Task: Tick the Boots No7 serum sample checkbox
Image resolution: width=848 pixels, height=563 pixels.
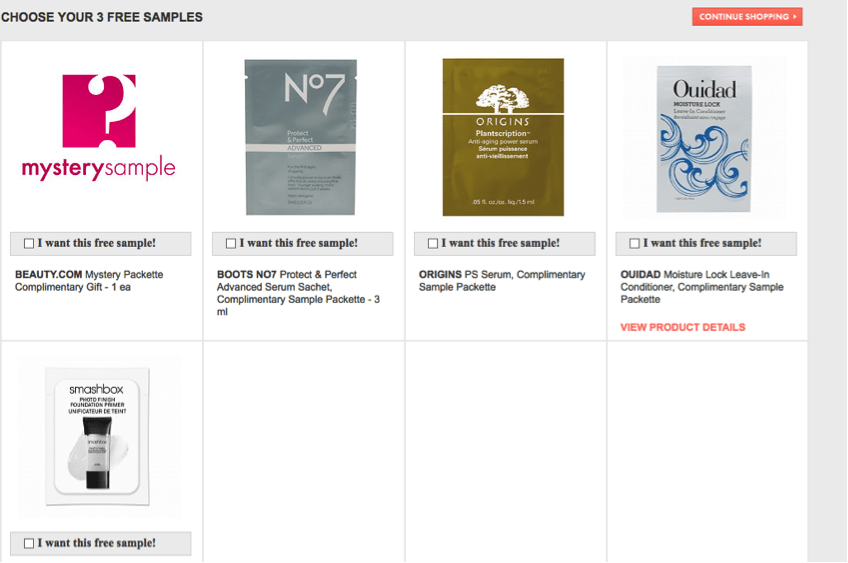Action: 231,244
